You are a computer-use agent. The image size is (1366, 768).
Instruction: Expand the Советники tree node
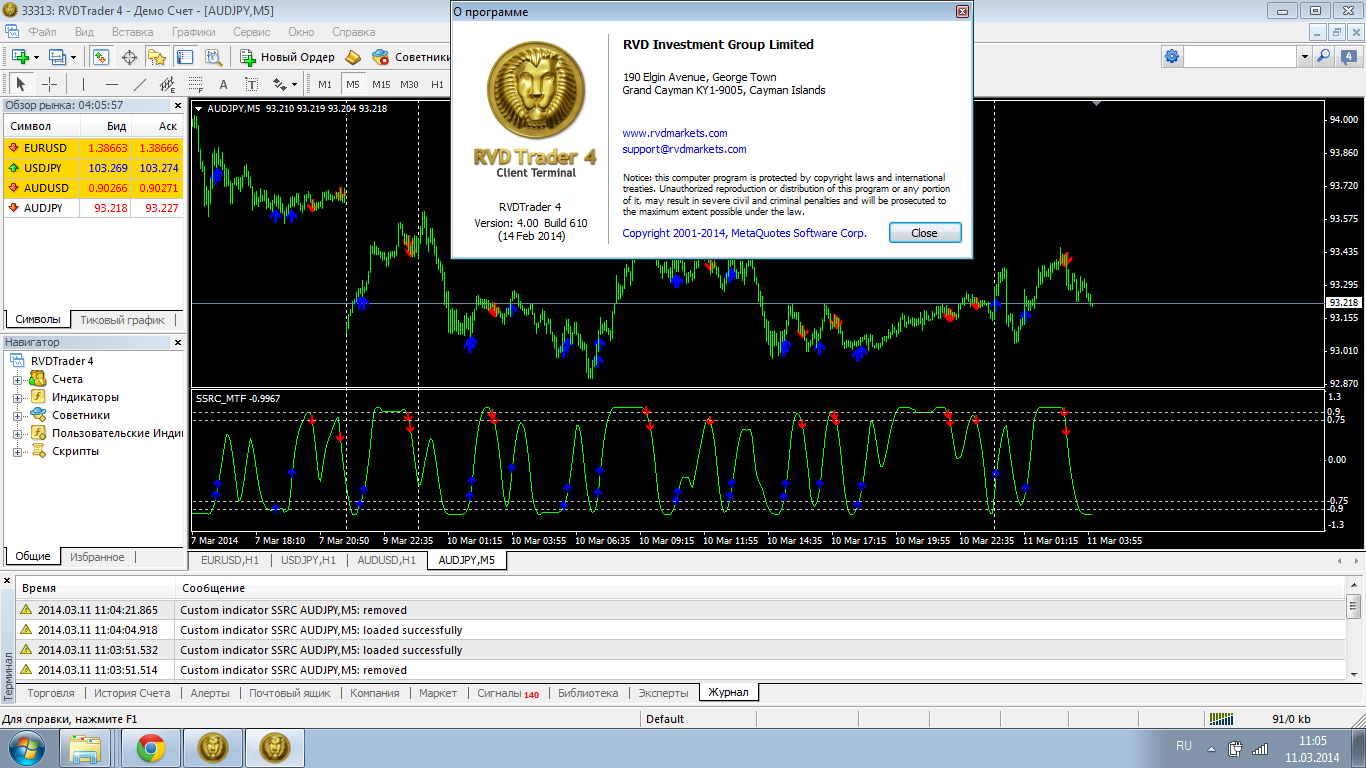click(x=17, y=416)
